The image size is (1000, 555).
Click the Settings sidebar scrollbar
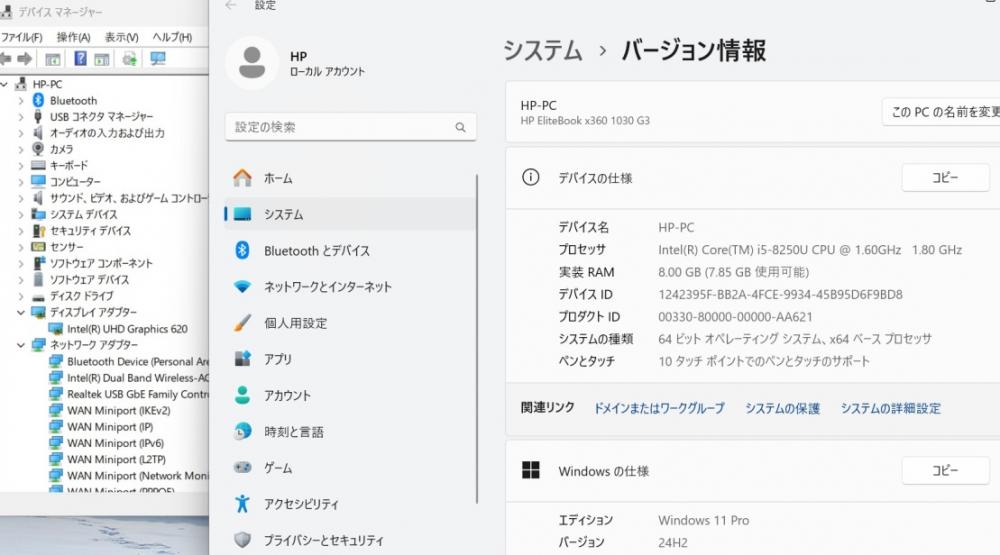477,338
